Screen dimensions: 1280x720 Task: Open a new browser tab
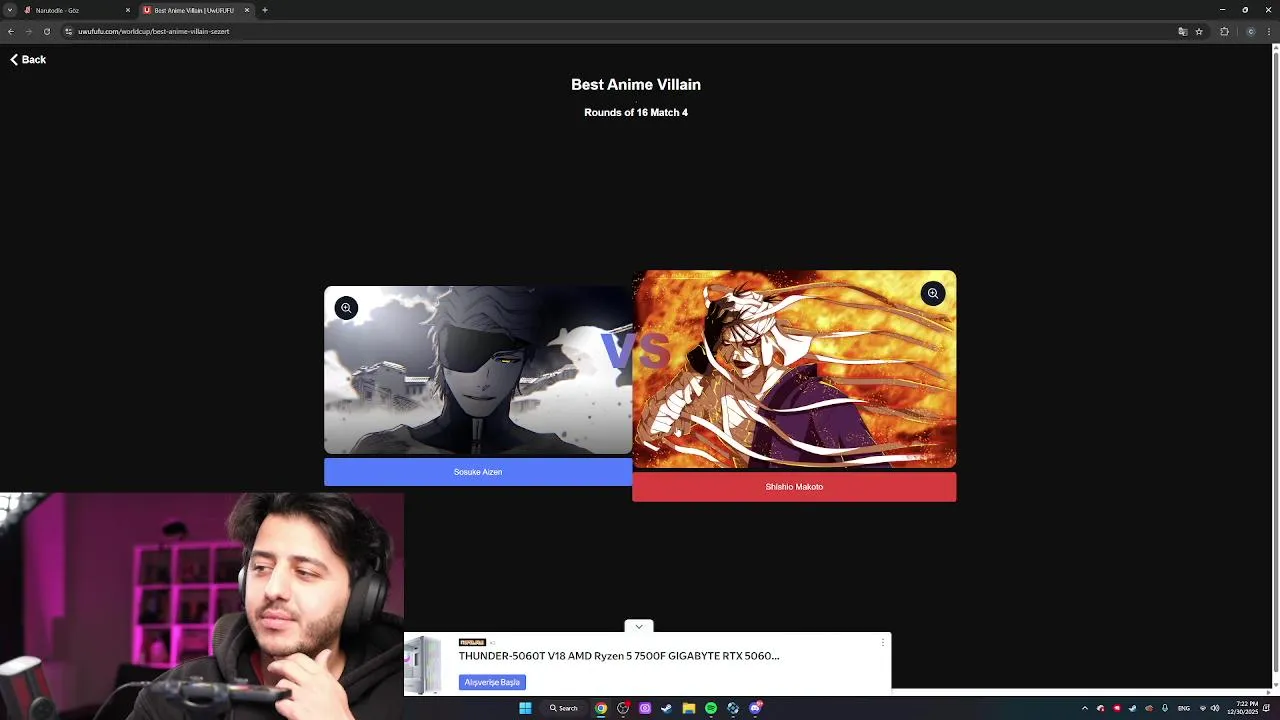tap(265, 10)
